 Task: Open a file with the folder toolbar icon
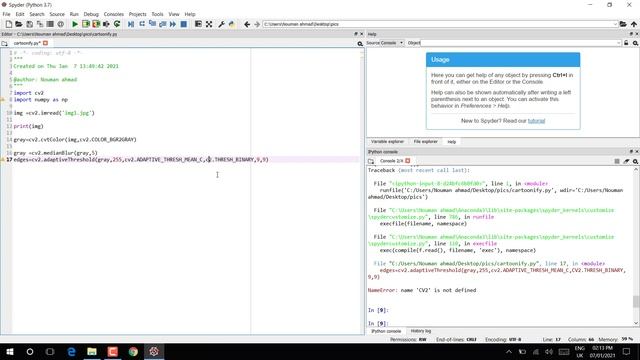(19, 24)
